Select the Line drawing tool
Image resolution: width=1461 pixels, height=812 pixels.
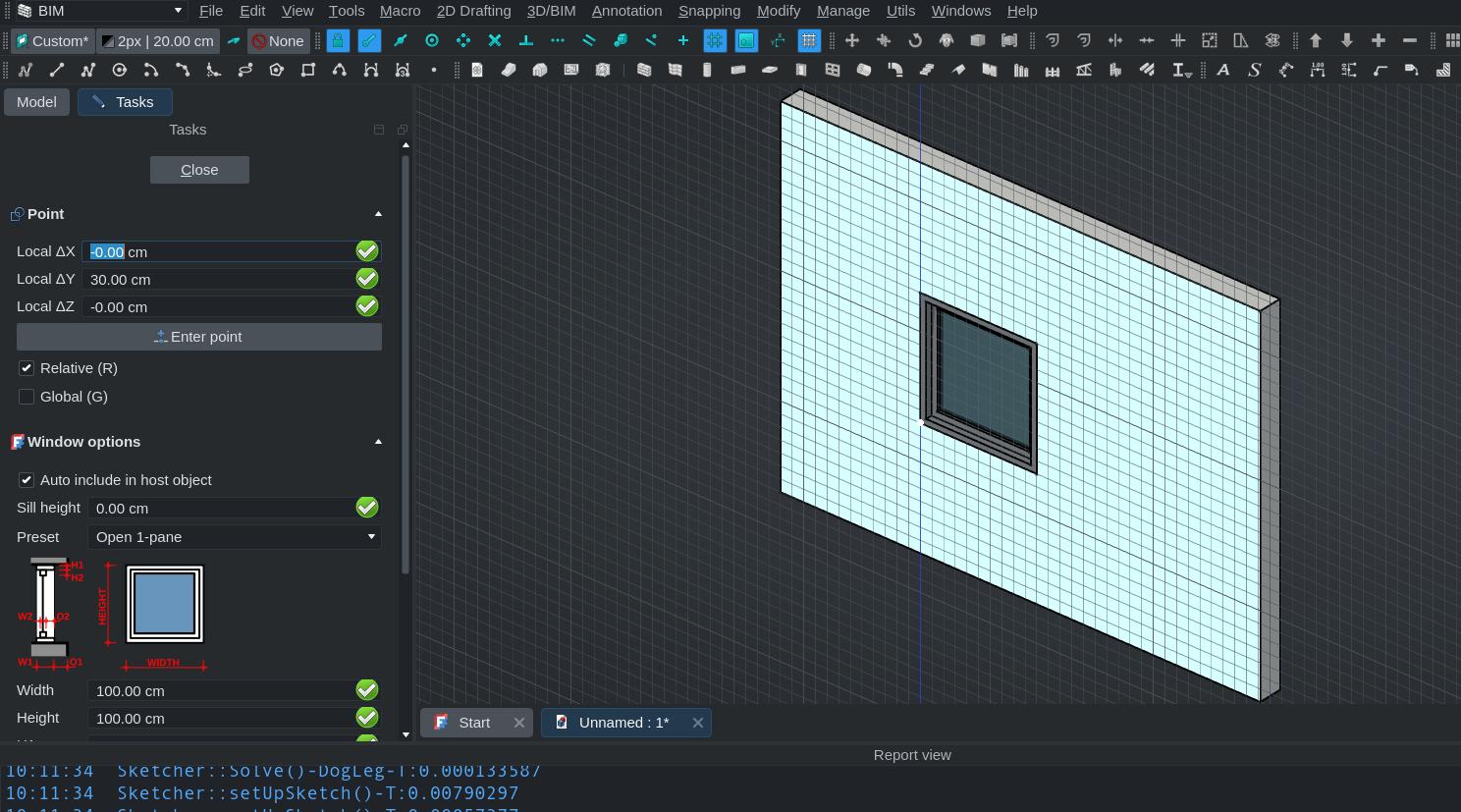(x=56, y=70)
